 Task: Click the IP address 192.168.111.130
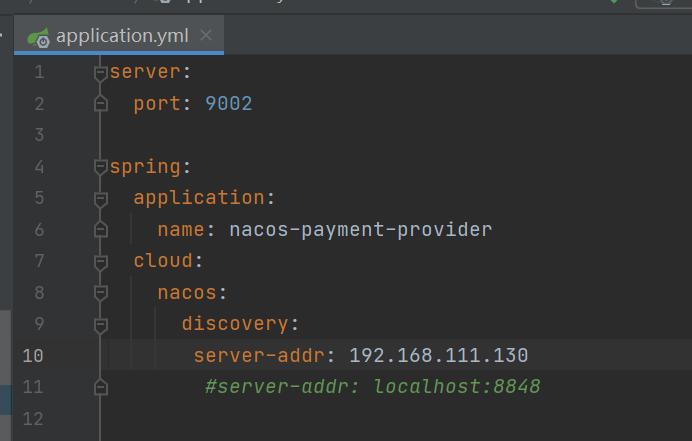click(x=439, y=356)
